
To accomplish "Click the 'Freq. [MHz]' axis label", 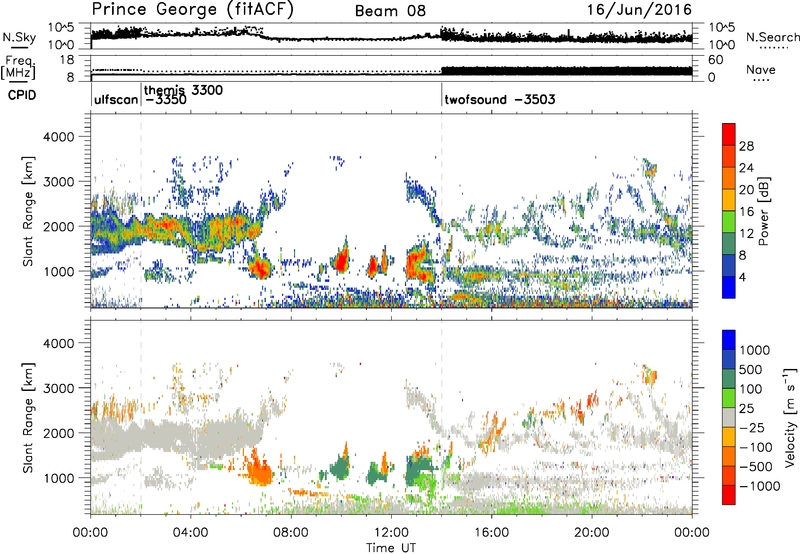I will [x=18, y=68].
